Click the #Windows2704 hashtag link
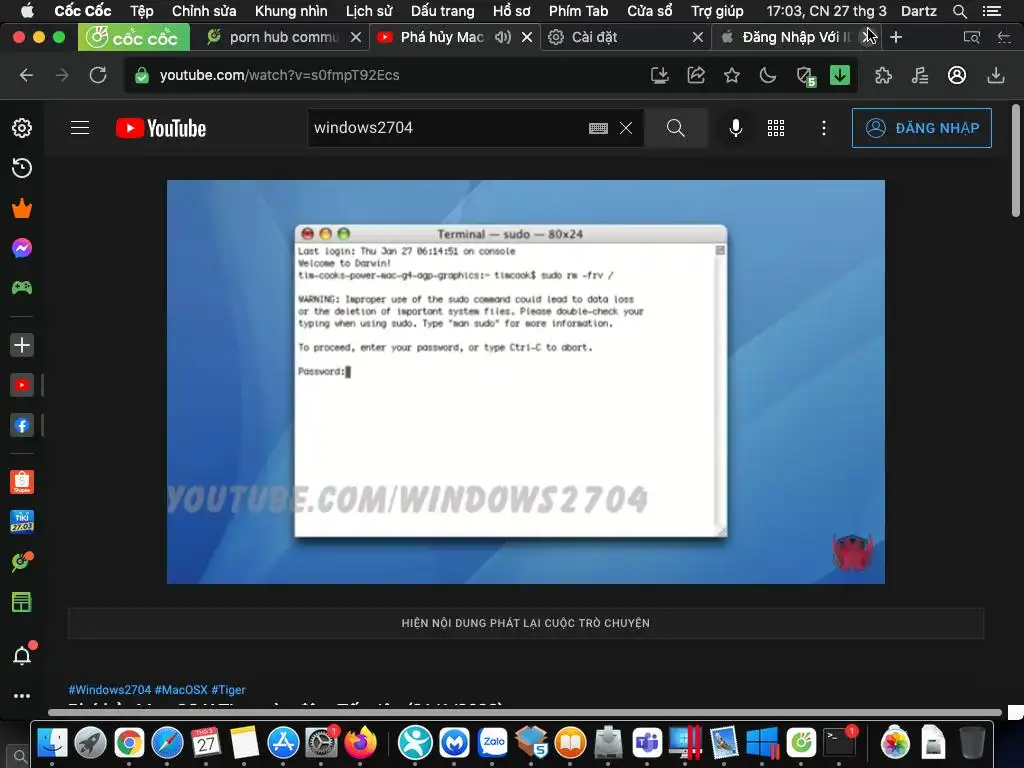The height and width of the screenshot is (768, 1024). (110, 690)
